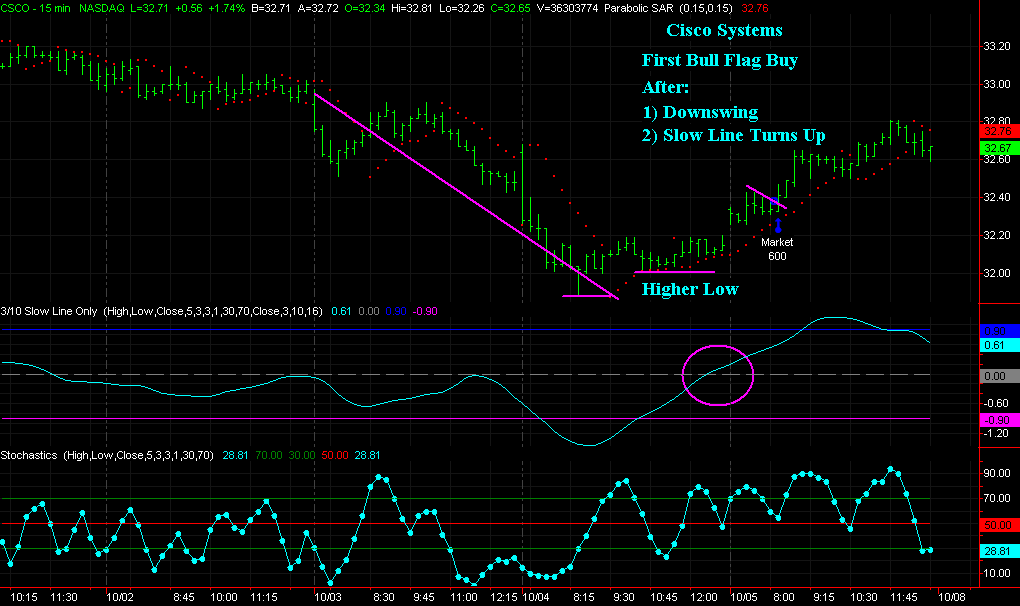Select the "2) Slow Line Turns Up" annotation
This screenshot has height=606, width=1020.
point(734,135)
